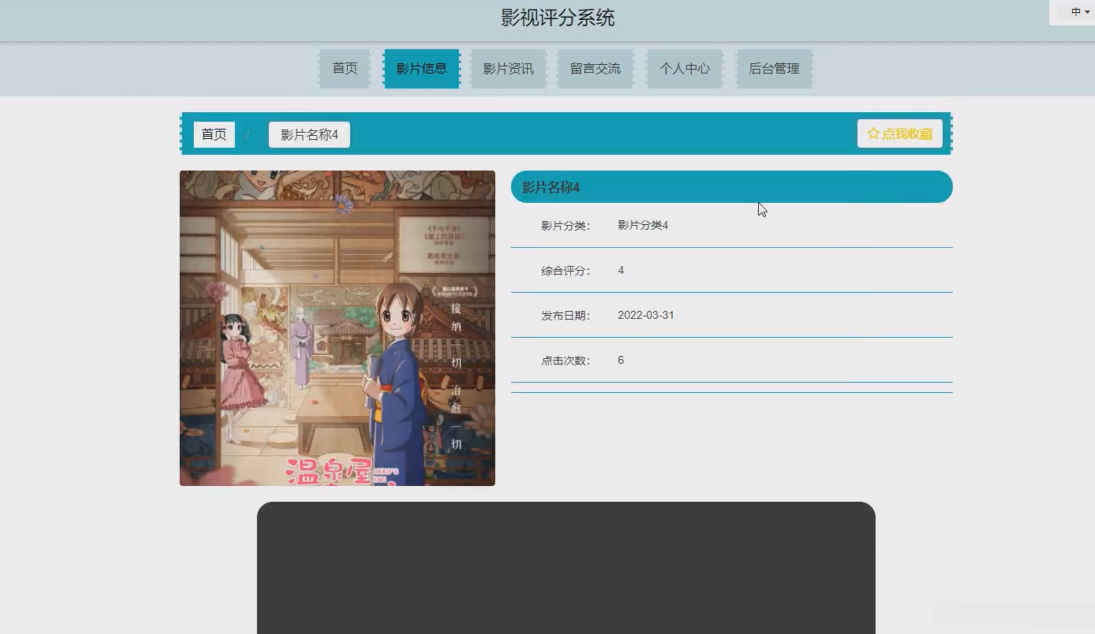Select the 影片信息 navigation tab

point(421,68)
